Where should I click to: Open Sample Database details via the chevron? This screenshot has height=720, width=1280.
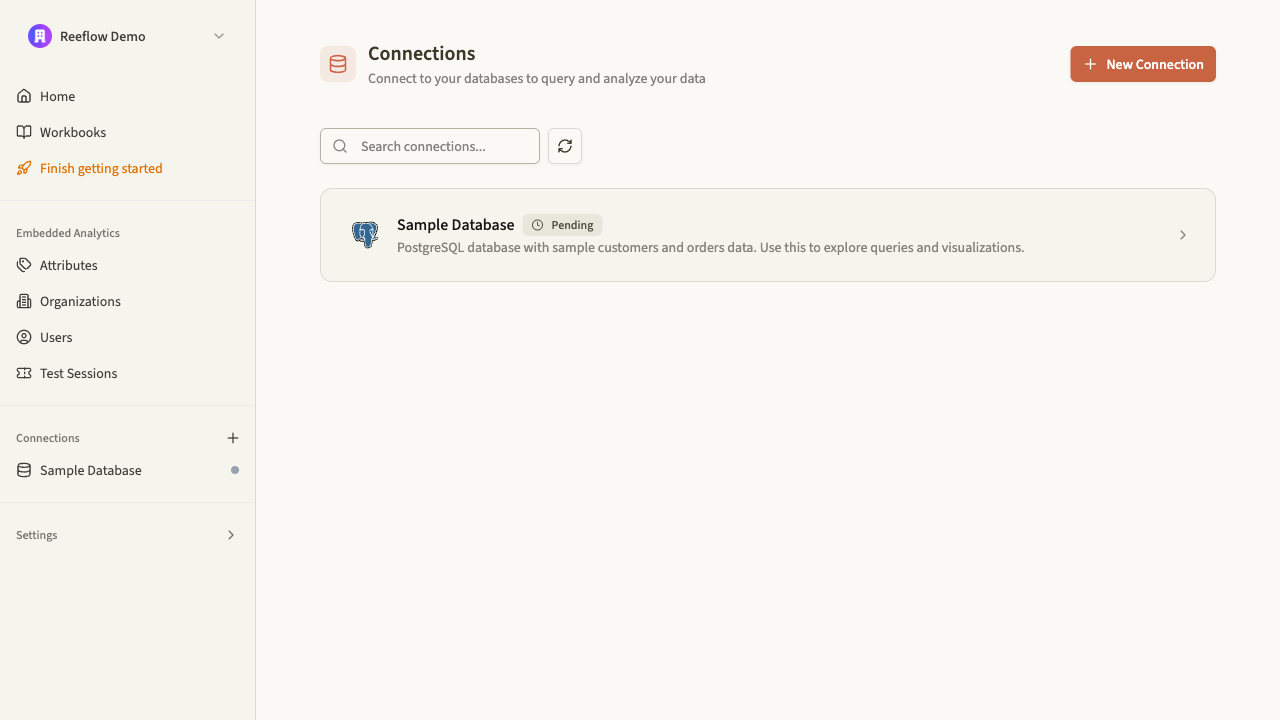[x=1183, y=235]
